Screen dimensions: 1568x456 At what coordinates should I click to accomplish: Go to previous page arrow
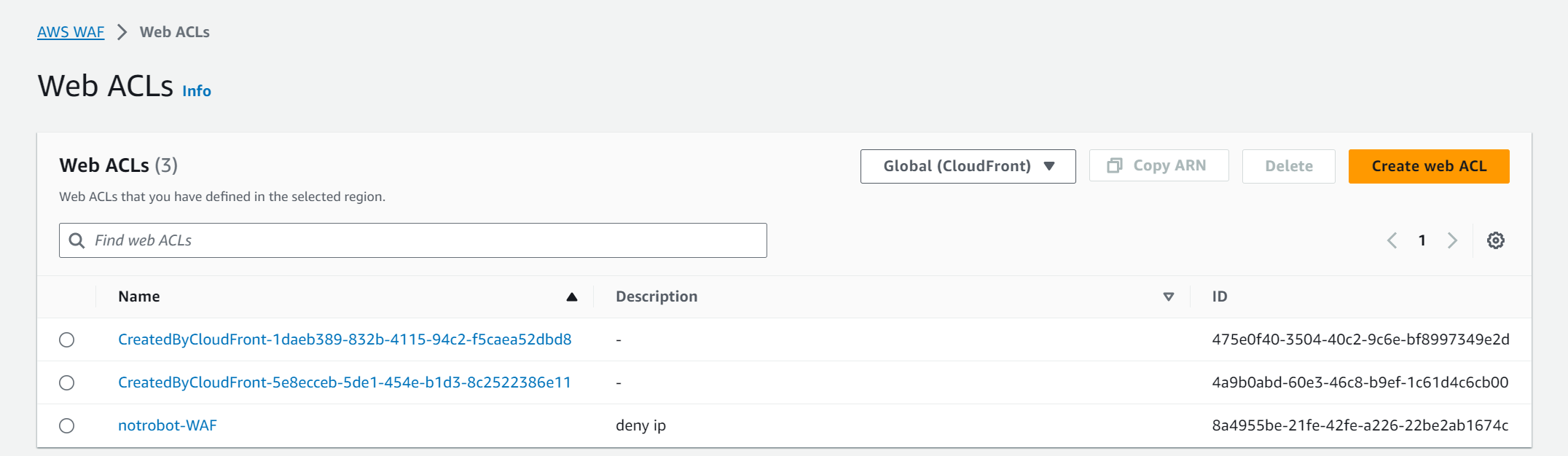pos(1392,240)
